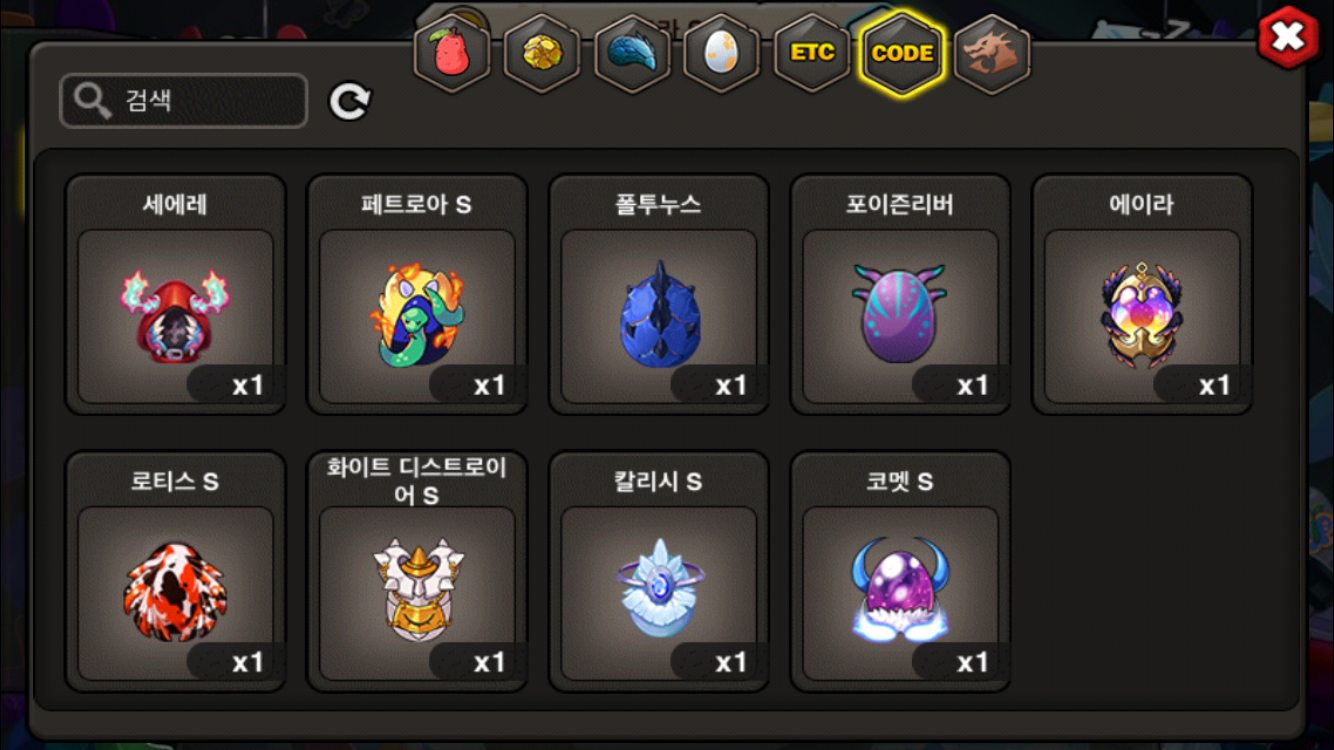Click the refresh arrow next to search
The width and height of the screenshot is (1334, 750).
[350, 101]
